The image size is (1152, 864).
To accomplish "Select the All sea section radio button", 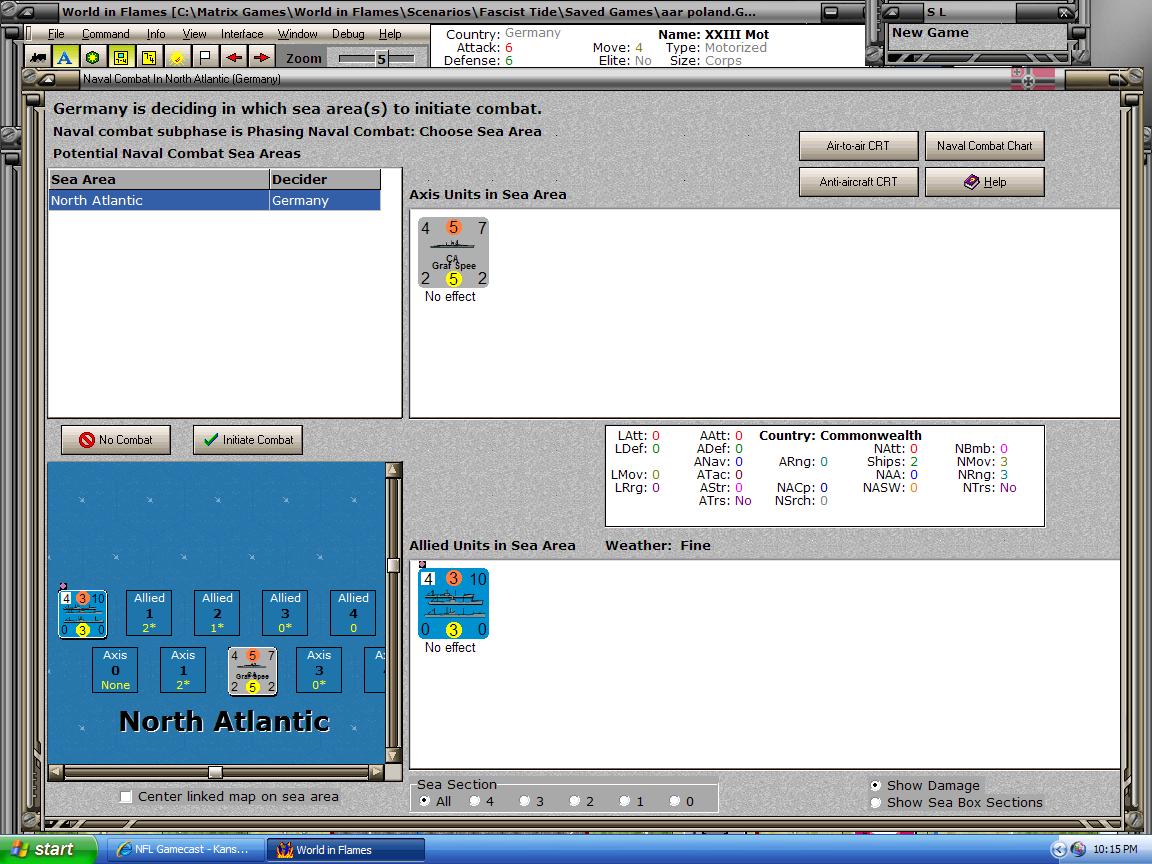I will pos(425,801).
